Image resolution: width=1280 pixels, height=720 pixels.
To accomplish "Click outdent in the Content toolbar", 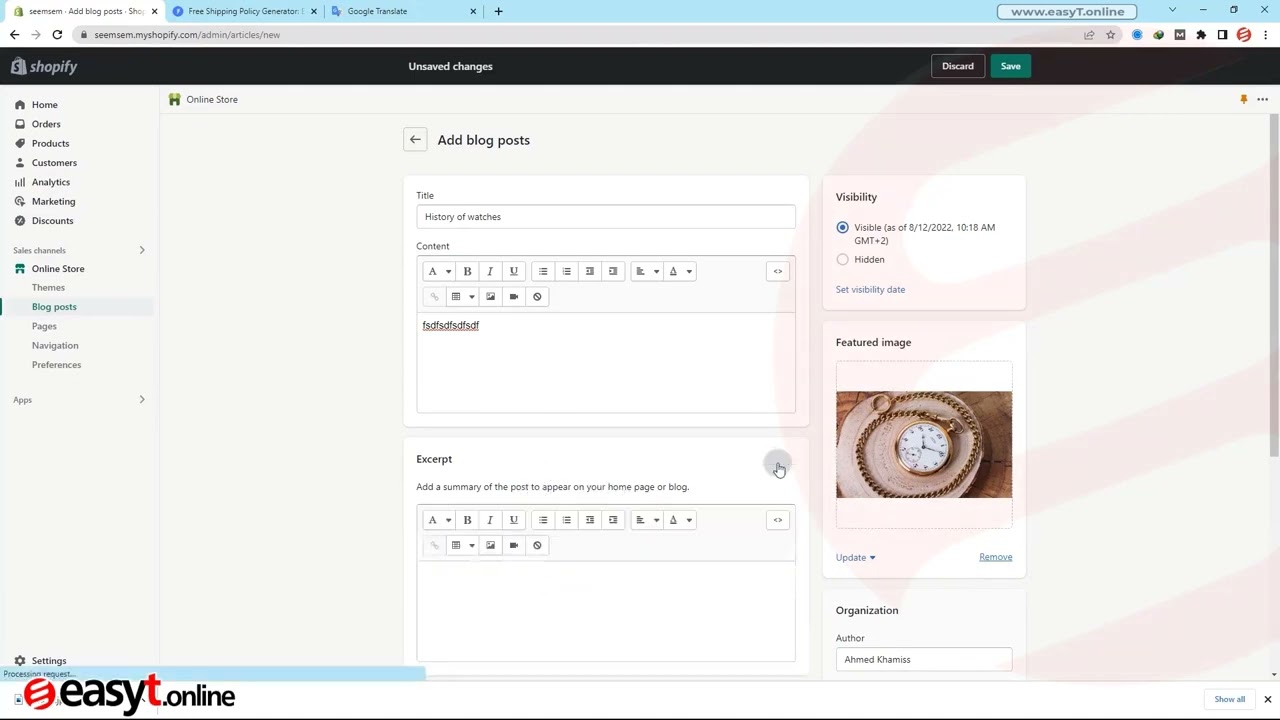I will pos(590,271).
